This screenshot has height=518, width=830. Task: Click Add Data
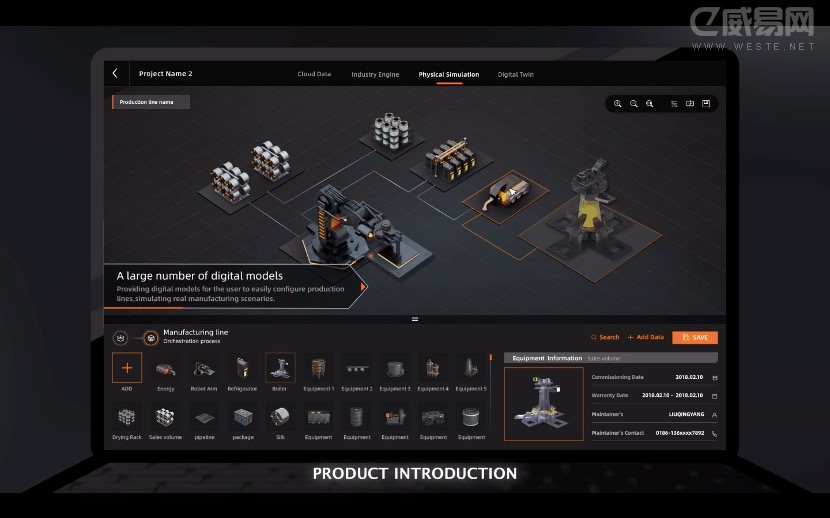pyautogui.click(x=646, y=337)
